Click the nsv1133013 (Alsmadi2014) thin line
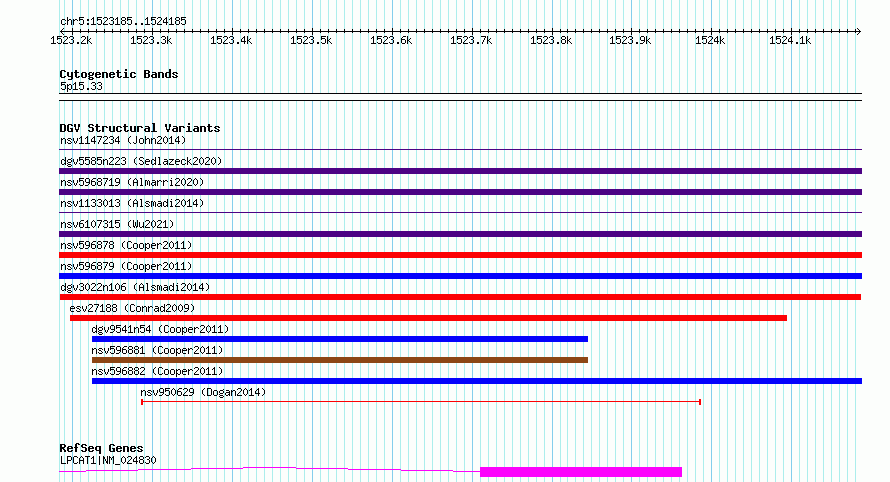The width and height of the screenshot is (890, 482). [x=460, y=213]
